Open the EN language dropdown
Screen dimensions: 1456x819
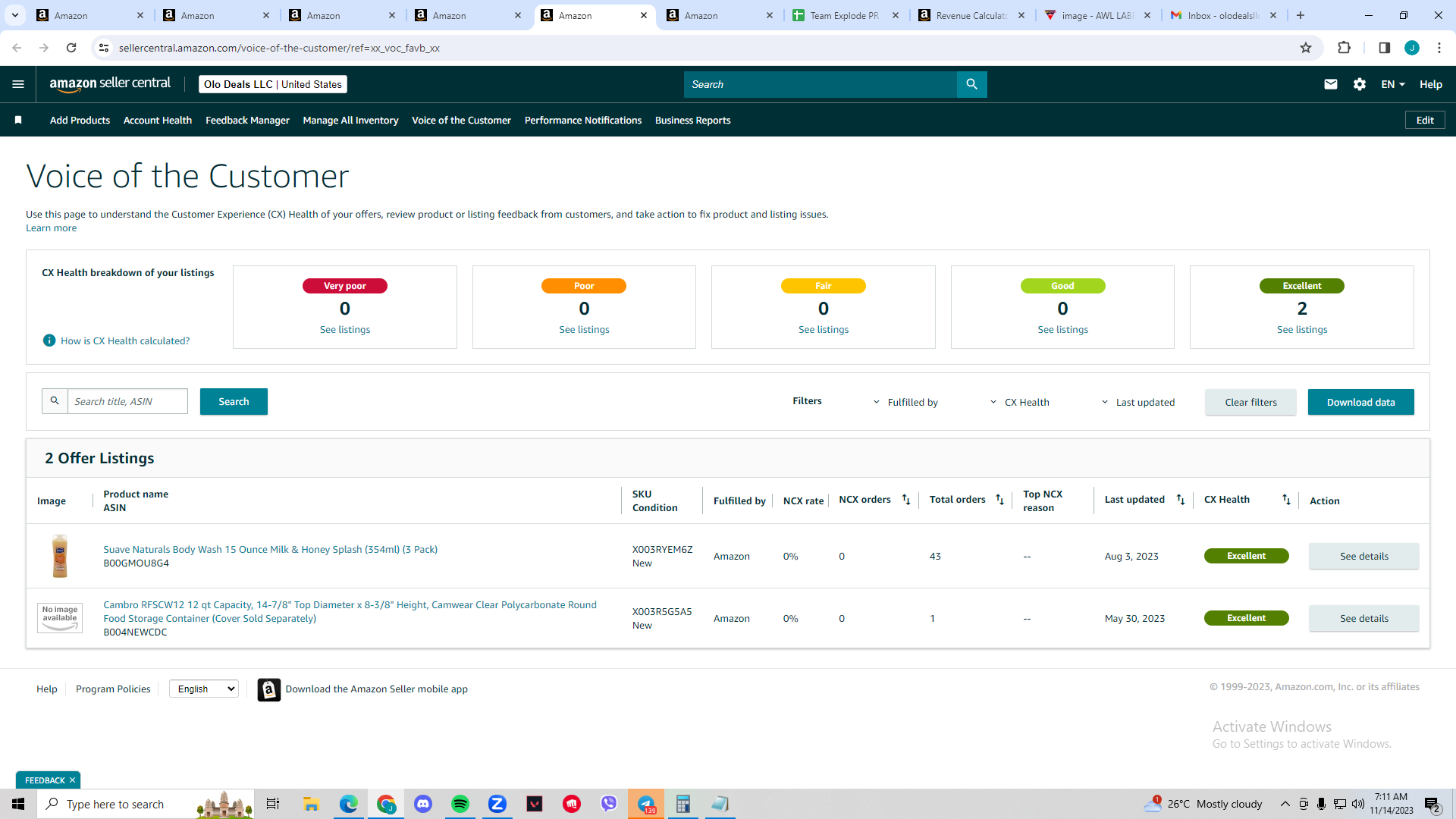tap(1393, 84)
